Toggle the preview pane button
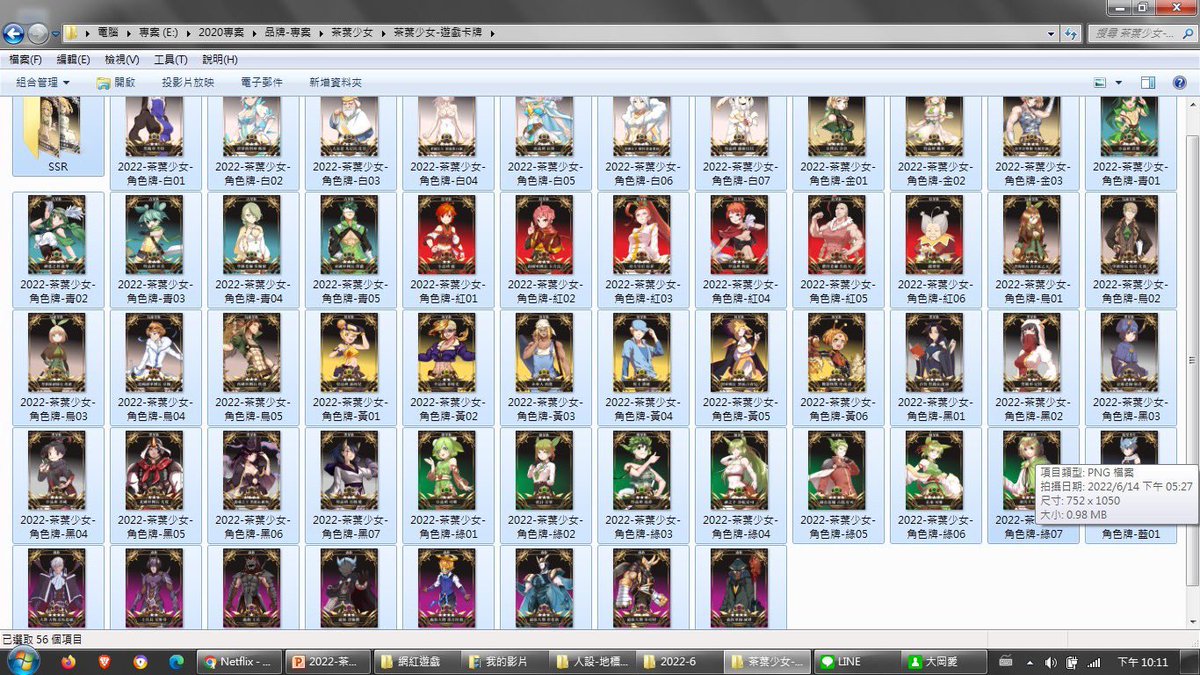This screenshot has width=1200, height=675. [1148, 82]
